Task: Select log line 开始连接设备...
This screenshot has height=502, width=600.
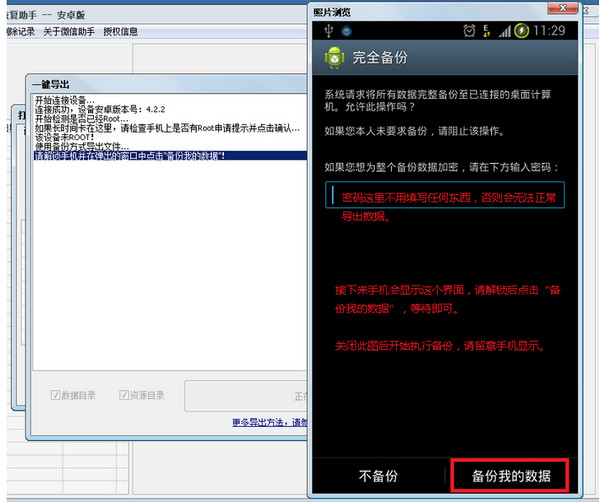Action: tap(65, 100)
